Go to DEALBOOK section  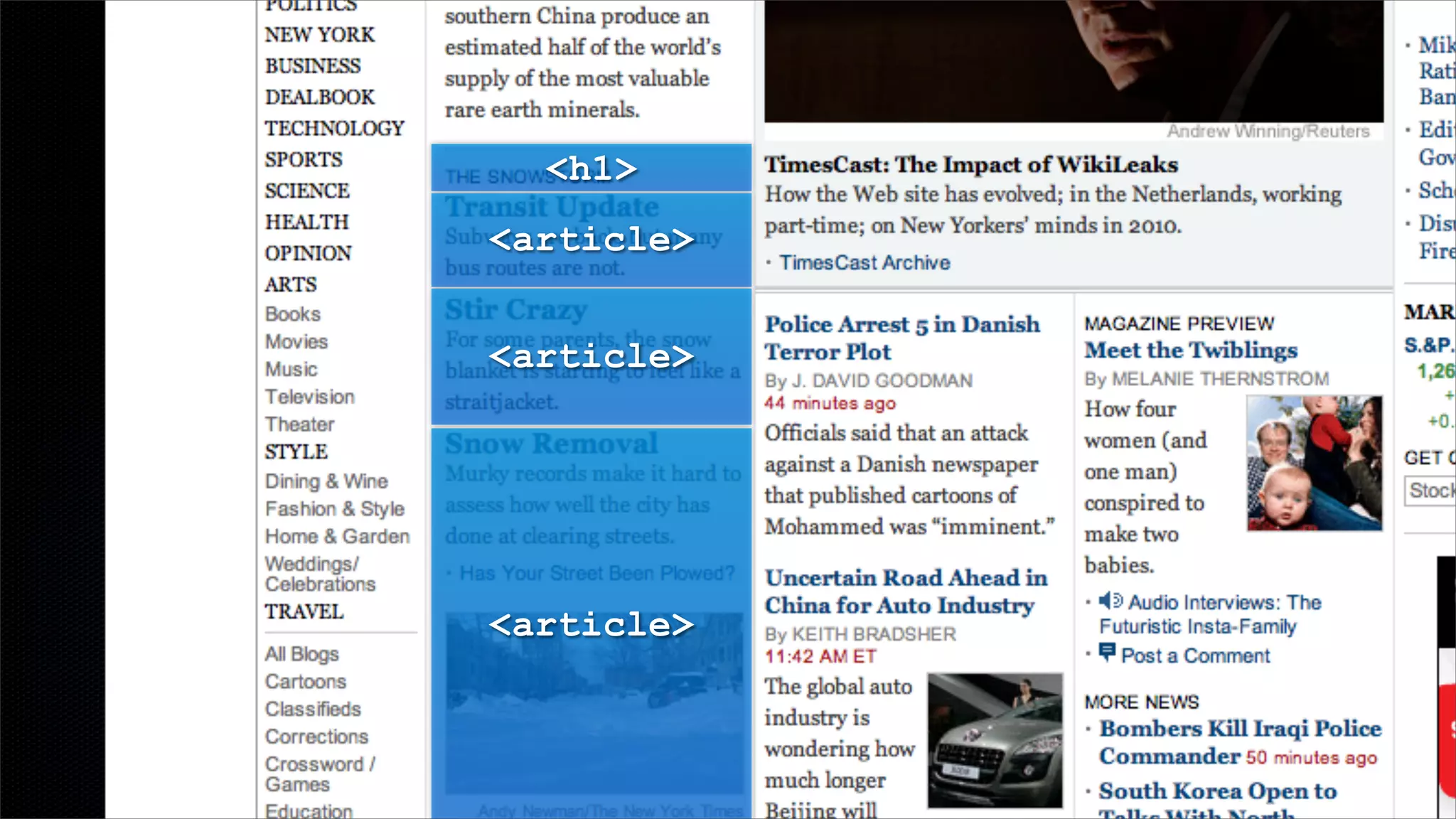(319, 97)
